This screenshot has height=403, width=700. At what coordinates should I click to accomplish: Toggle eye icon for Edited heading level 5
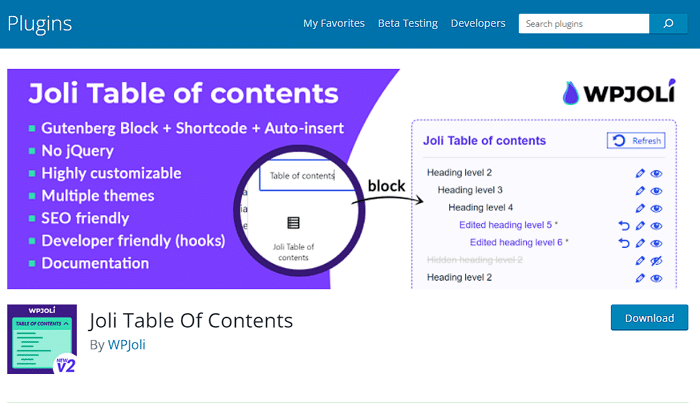656,226
